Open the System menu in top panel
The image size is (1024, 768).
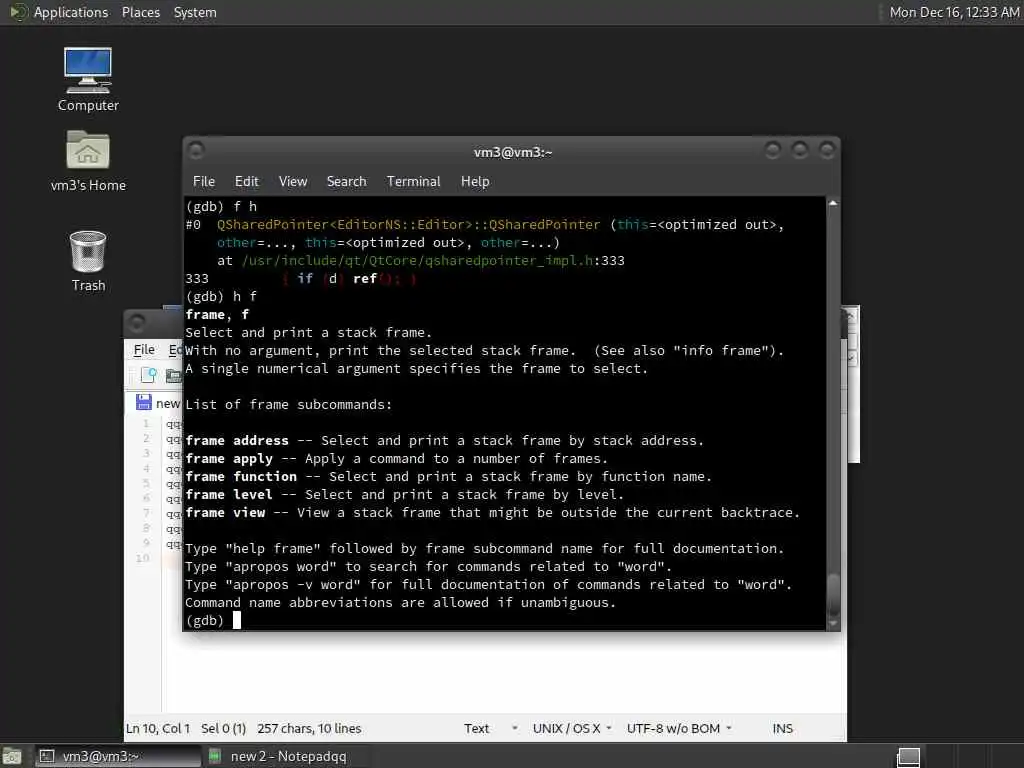tap(195, 12)
